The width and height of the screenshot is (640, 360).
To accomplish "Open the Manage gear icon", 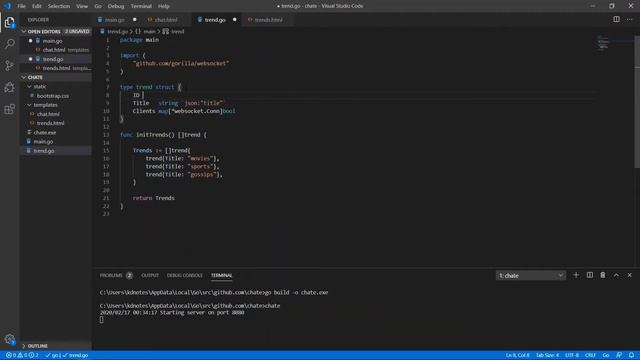I will coord(9,339).
